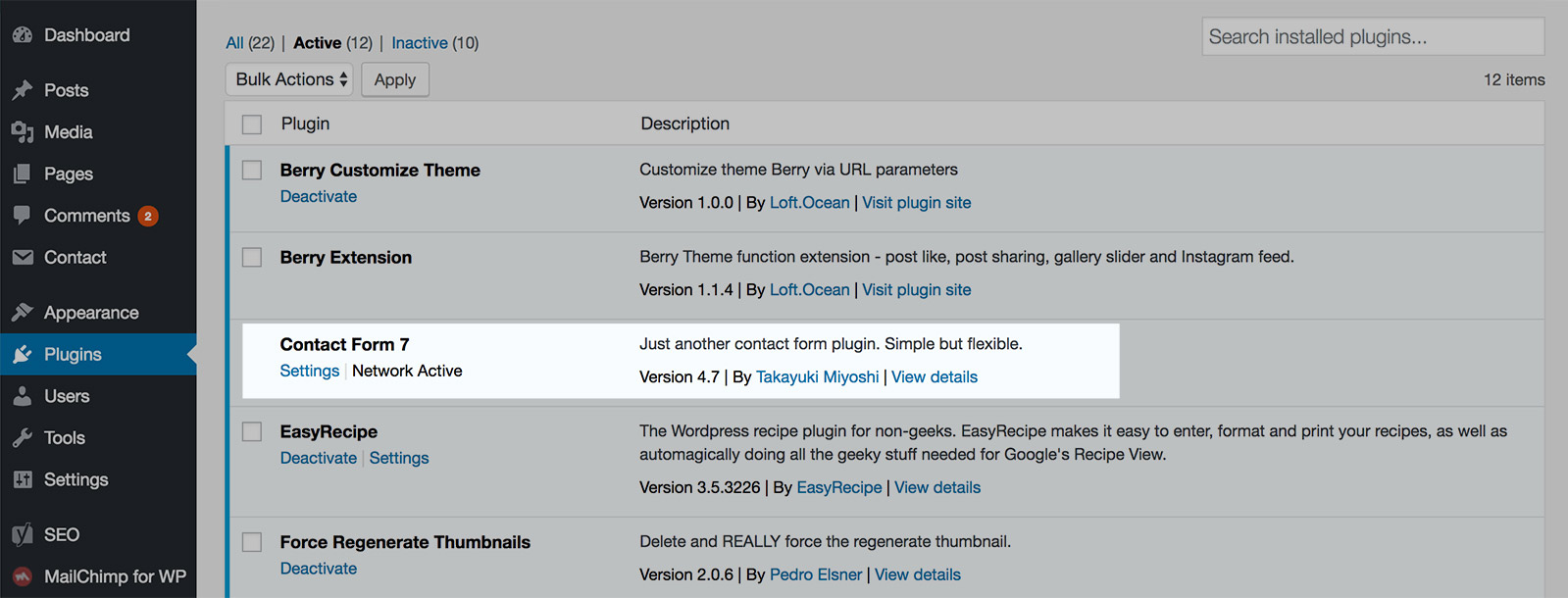Open Loft.Ocean link for Berry Customize Theme
This screenshot has width=1568, height=598.
click(x=810, y=203)
